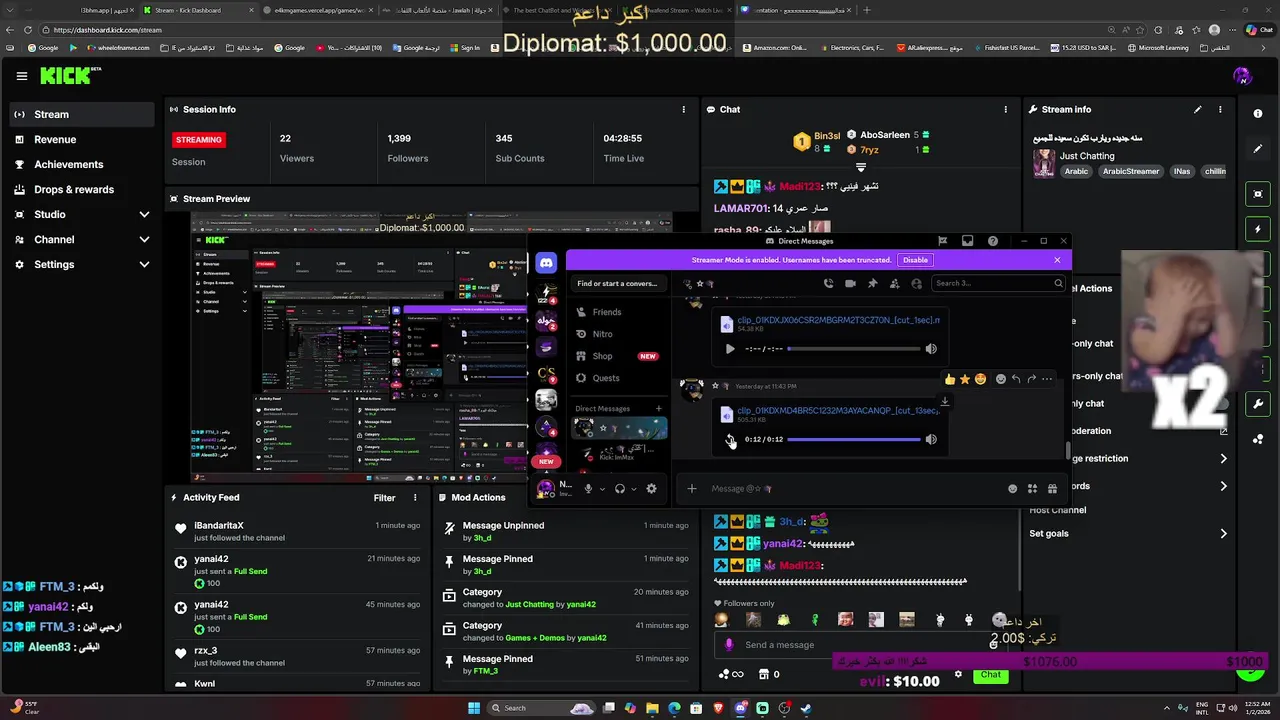The height and width of the screenshot is (720, 1280).
Task: Click the right rail screen capture icon
Action: click(1258, 194)
